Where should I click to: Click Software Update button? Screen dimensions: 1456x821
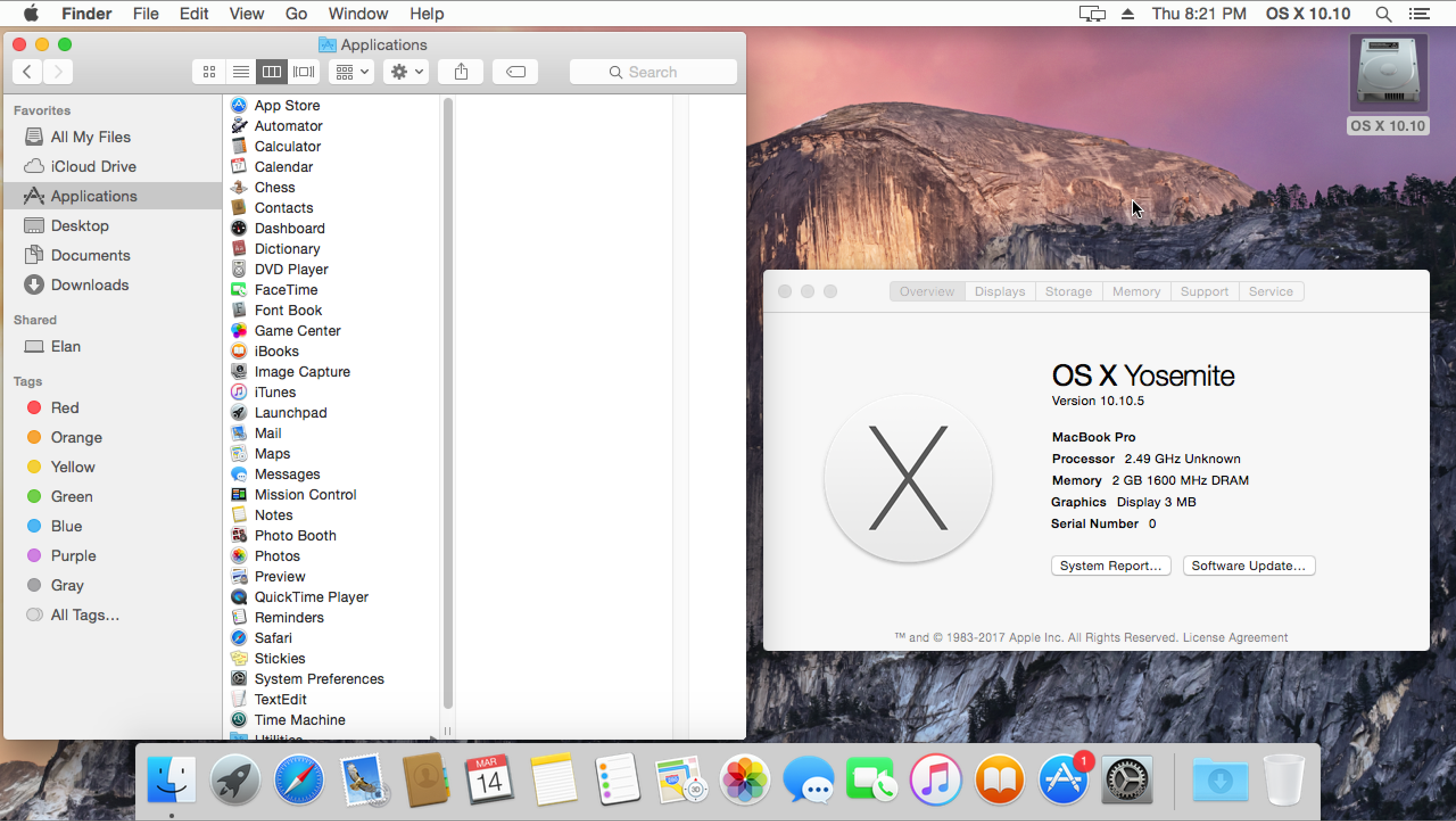(1248, 565)
